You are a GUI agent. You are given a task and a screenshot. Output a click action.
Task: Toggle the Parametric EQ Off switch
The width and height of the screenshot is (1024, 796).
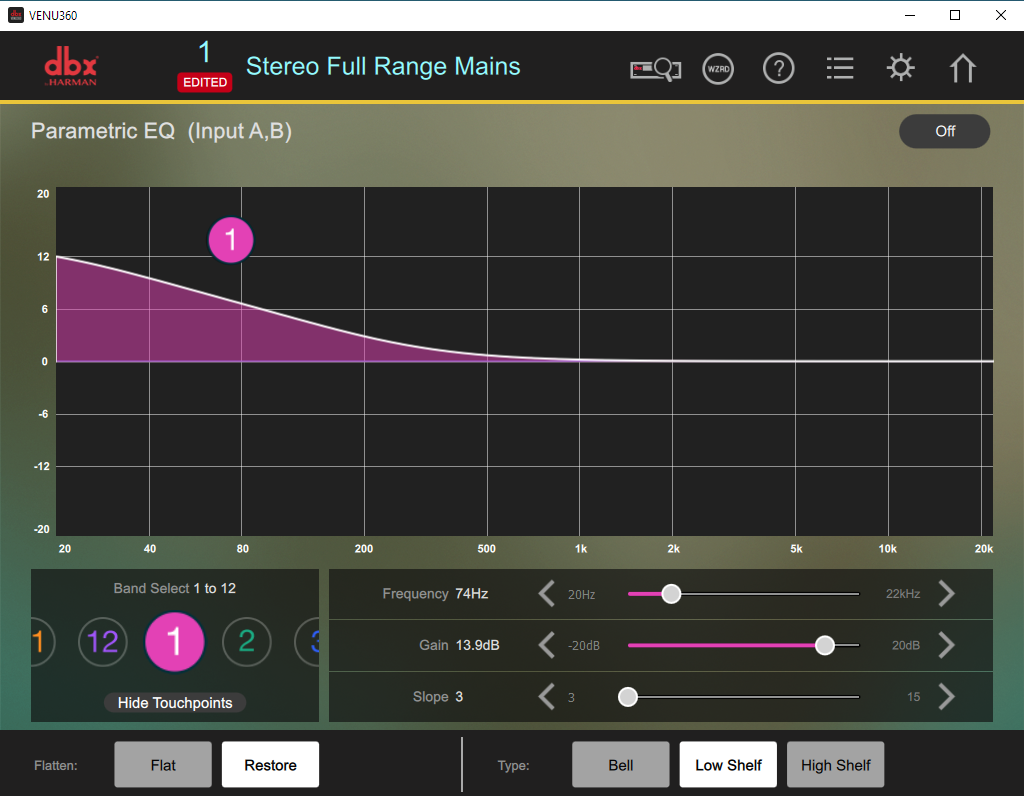tap(944, 131)
